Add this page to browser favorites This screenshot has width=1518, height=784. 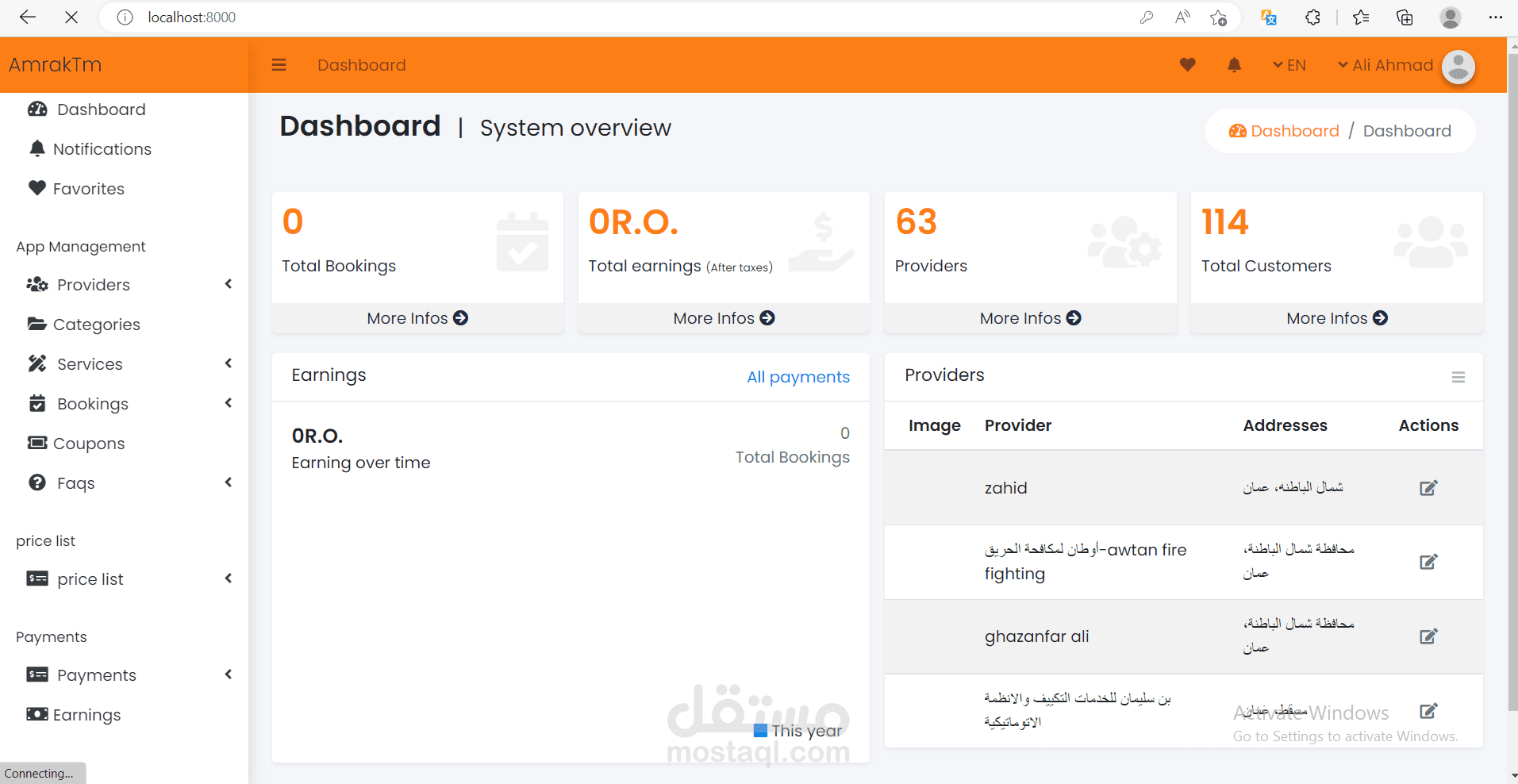(x=1219, y=17)
